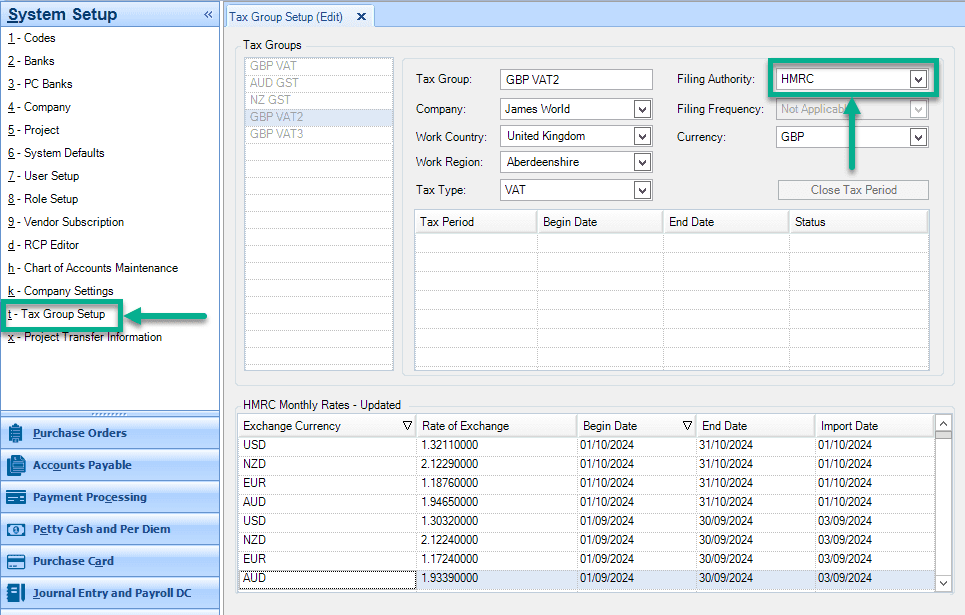Open the Filing Frequency dropdown
The image size is (965, 615).
[918, 110]
